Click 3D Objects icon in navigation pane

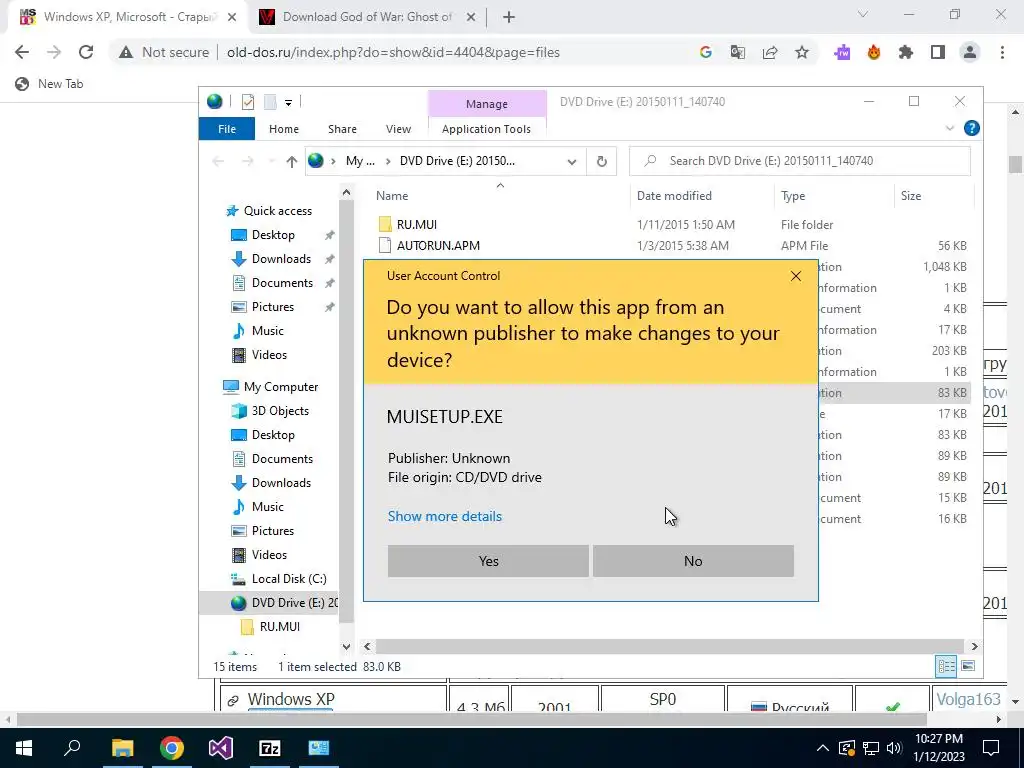tap(239, 411)
